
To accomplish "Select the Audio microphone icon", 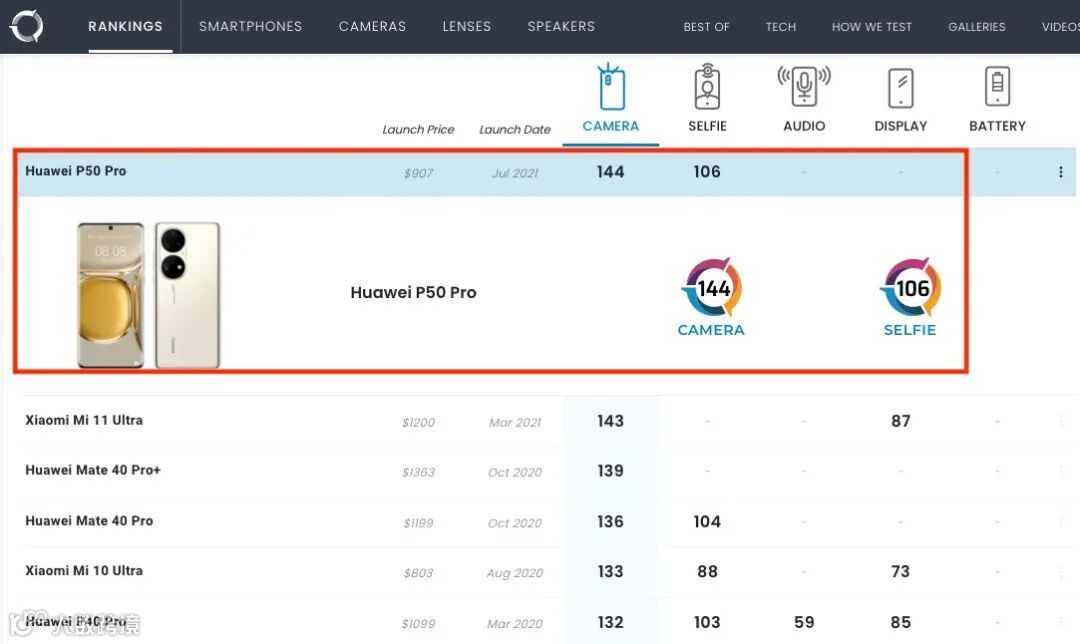I will pyautogui.click(x=804, y=86).
